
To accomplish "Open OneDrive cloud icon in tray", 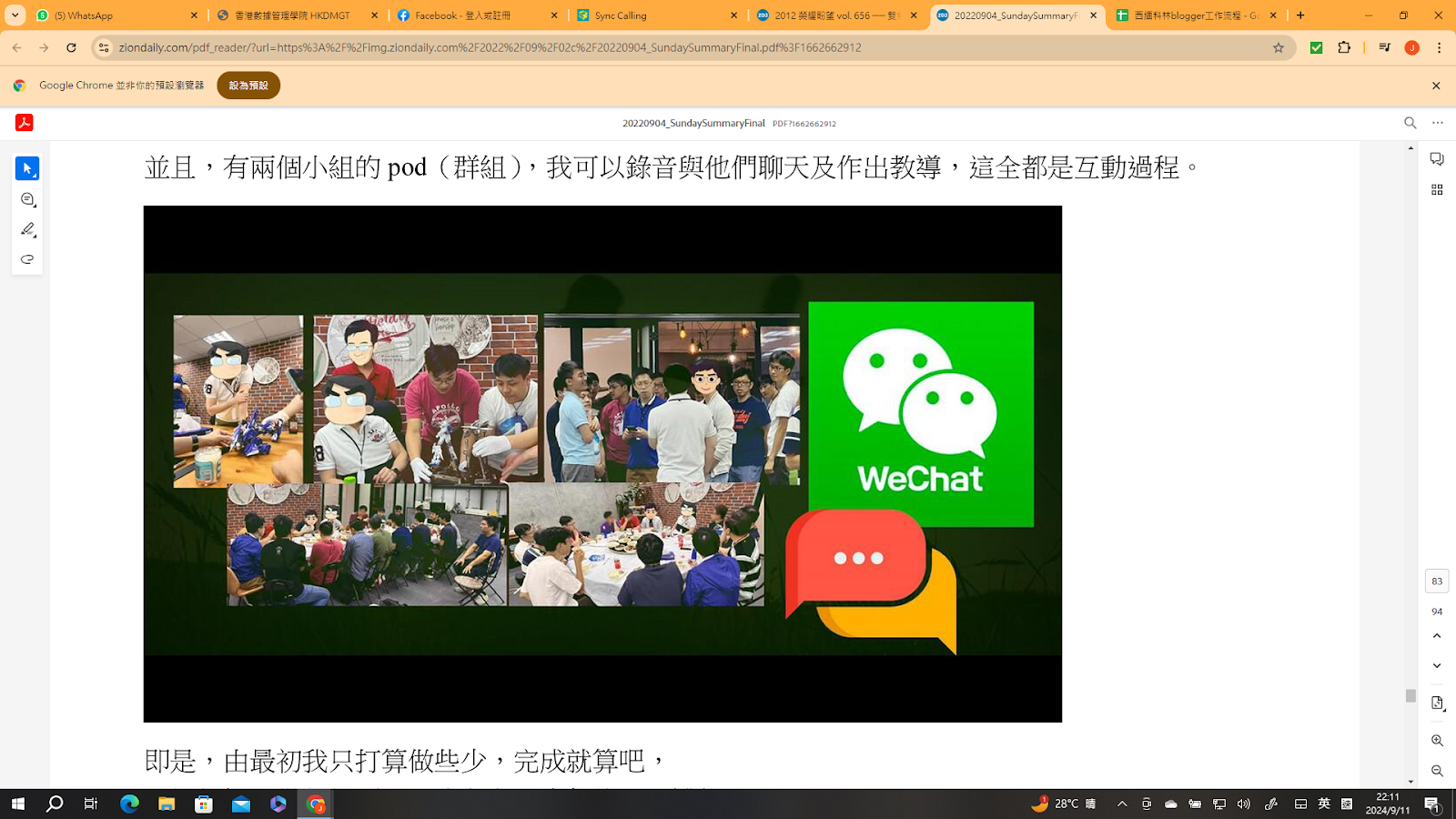I will [x=1171, y=804].
